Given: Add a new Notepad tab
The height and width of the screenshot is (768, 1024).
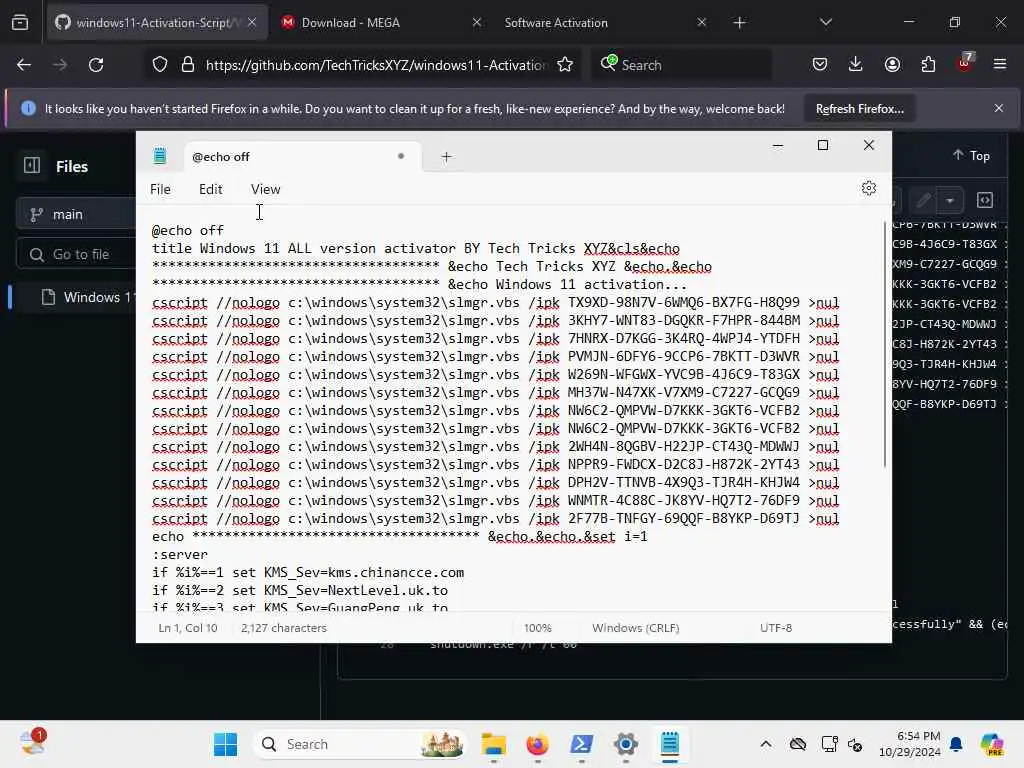Looking at the screenshot, I should tap(446, 157).
